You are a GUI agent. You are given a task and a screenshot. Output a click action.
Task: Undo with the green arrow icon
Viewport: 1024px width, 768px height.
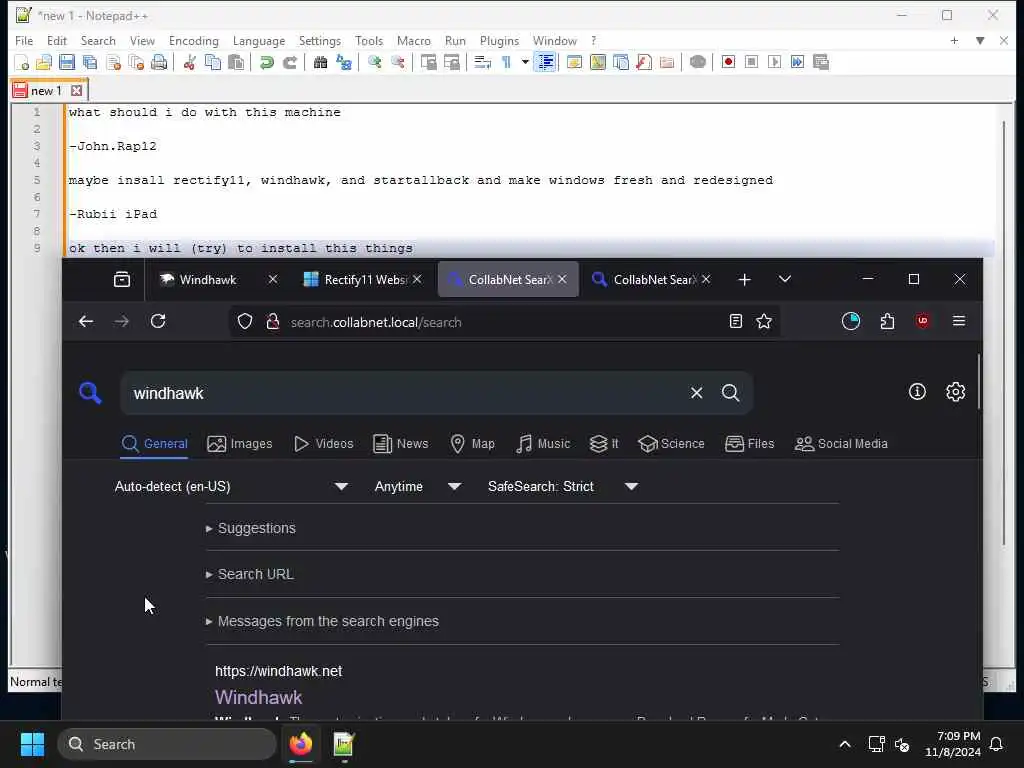[266, 62]
